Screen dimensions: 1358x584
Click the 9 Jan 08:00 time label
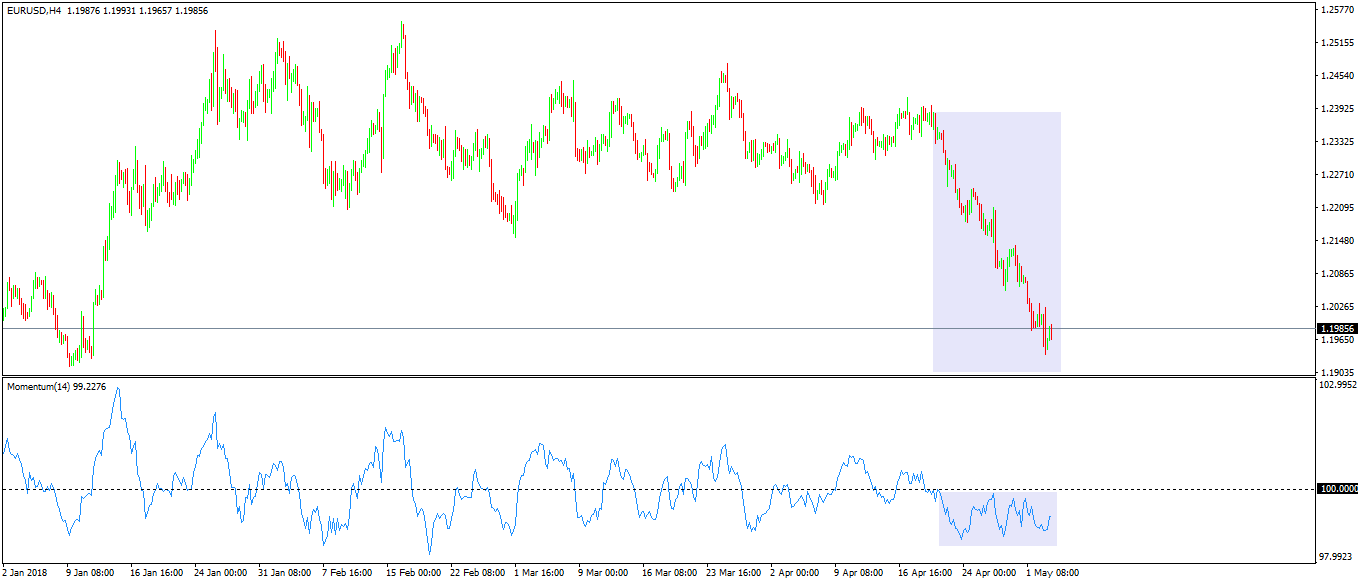tap(90, 574)
